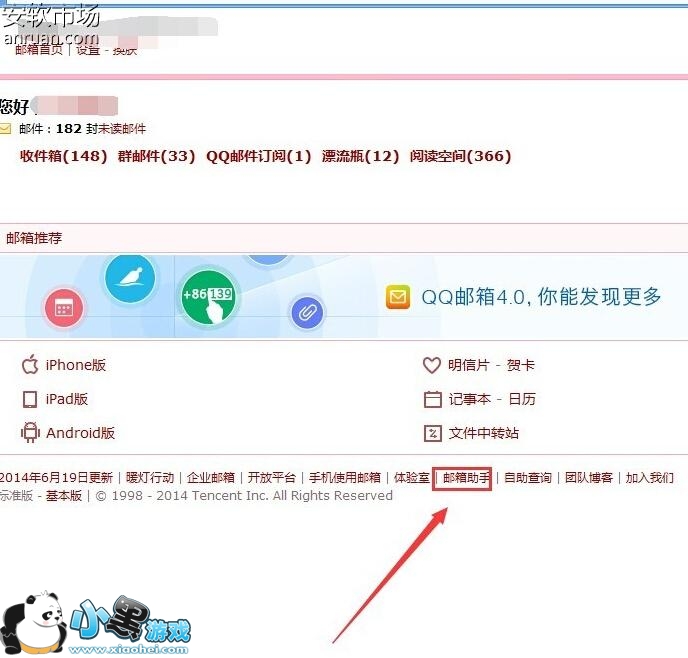Click the tablet icon beside iPad版
The width and height of the screenshot is (688, 658).
(x=29, y=399)
